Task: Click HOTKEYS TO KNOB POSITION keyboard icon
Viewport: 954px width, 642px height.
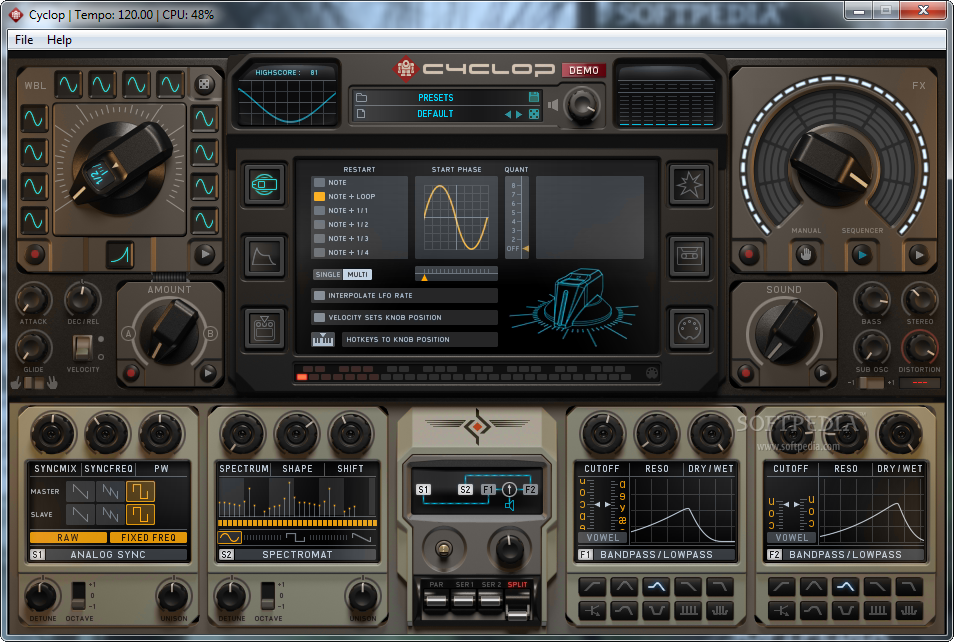Action: coord(322,340)
